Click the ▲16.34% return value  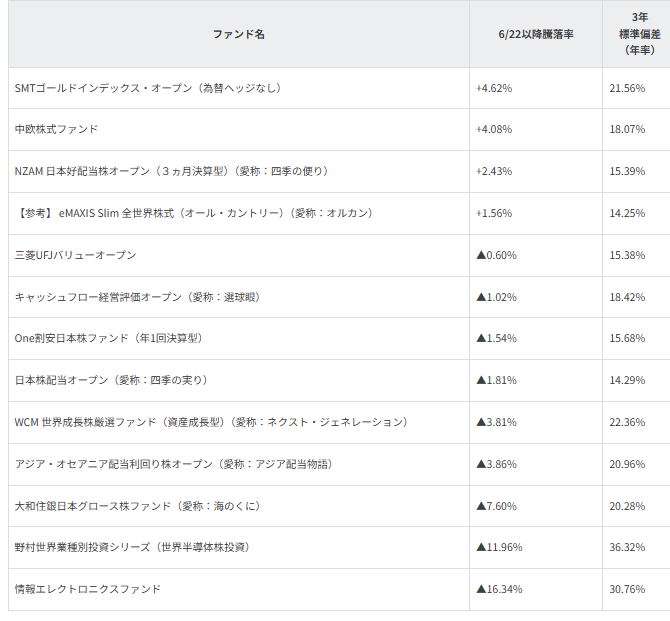pos(499,589)
